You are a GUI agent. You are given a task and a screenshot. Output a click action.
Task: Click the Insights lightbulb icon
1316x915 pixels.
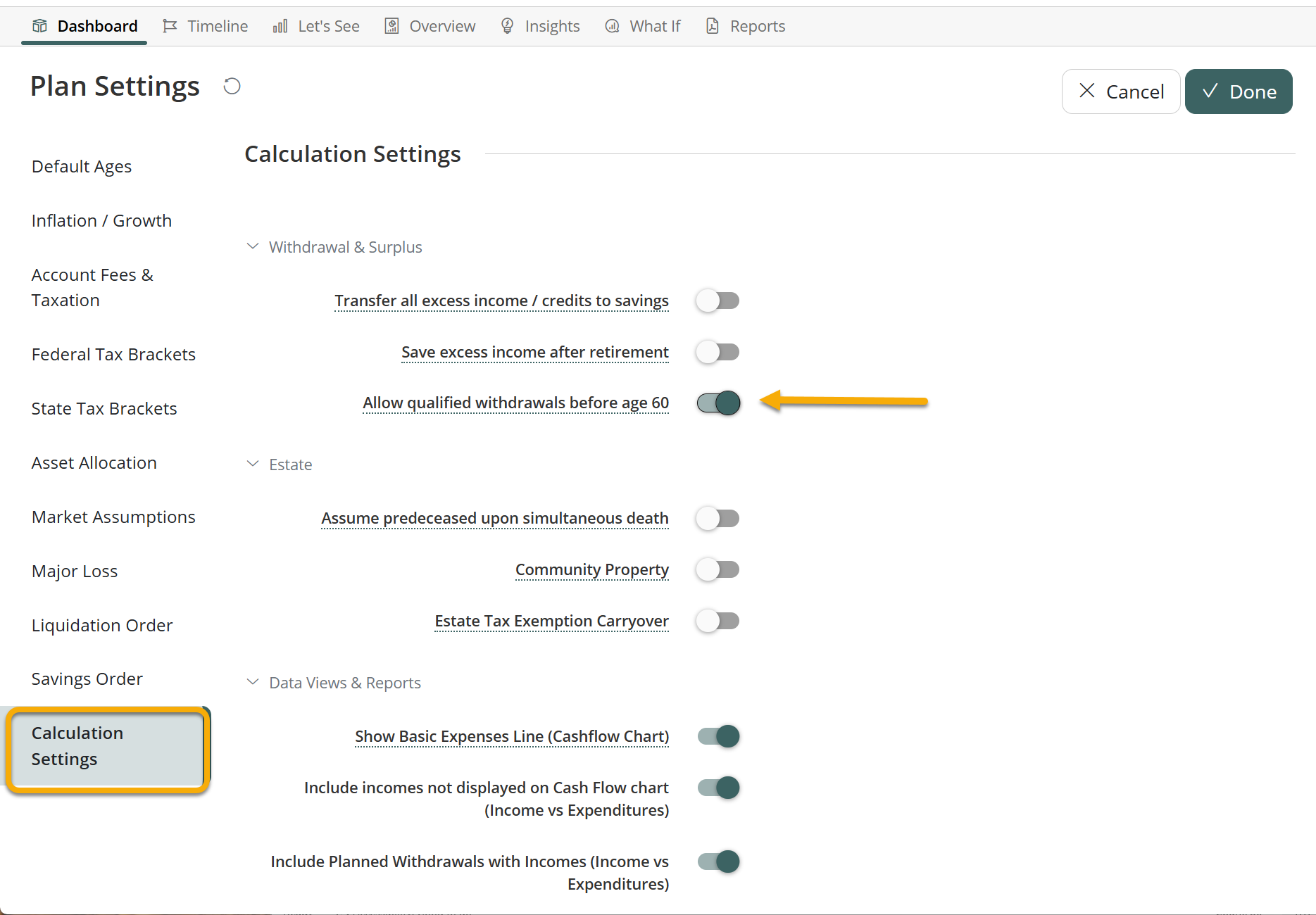tap(507, 26)
